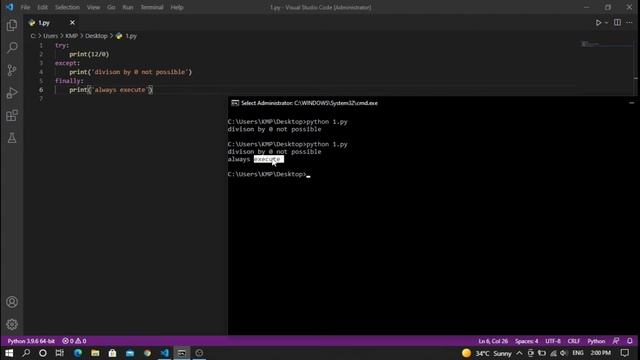Open the Search view in activity bar
The width and height of the screenshot is (640, 360).
pos(12,48)
